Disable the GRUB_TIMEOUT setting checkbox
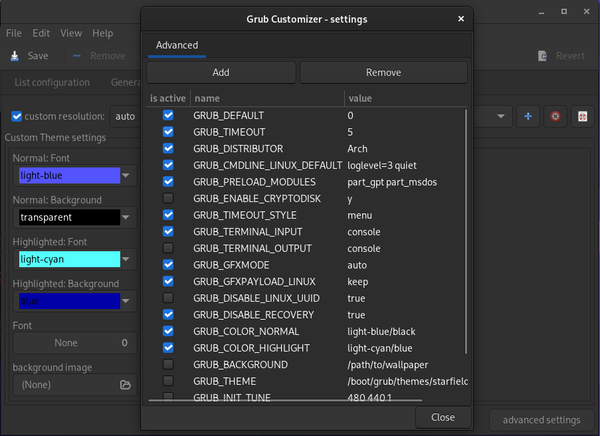Image resolution: width=600 pixels, height=436 pixels. coord(168,132)
